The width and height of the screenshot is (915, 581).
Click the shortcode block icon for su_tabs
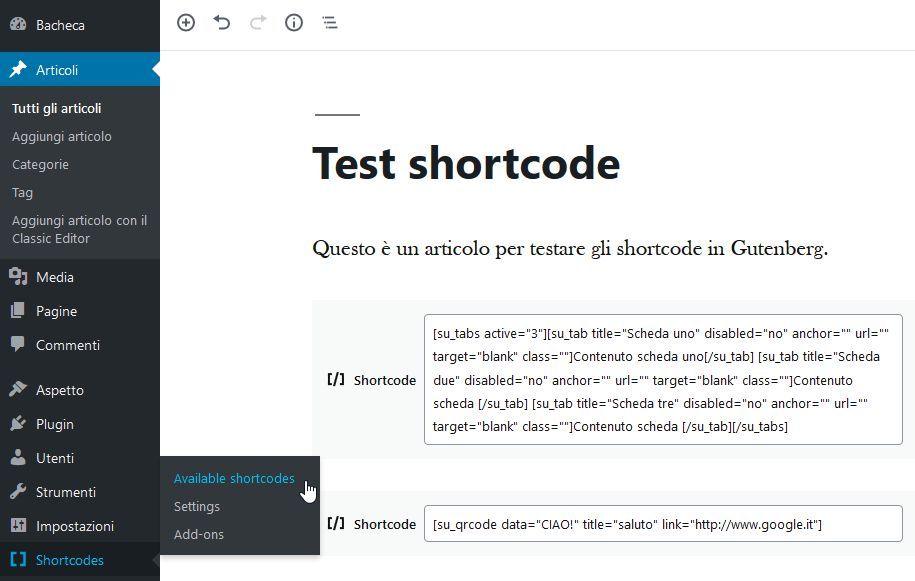[336, 380]
